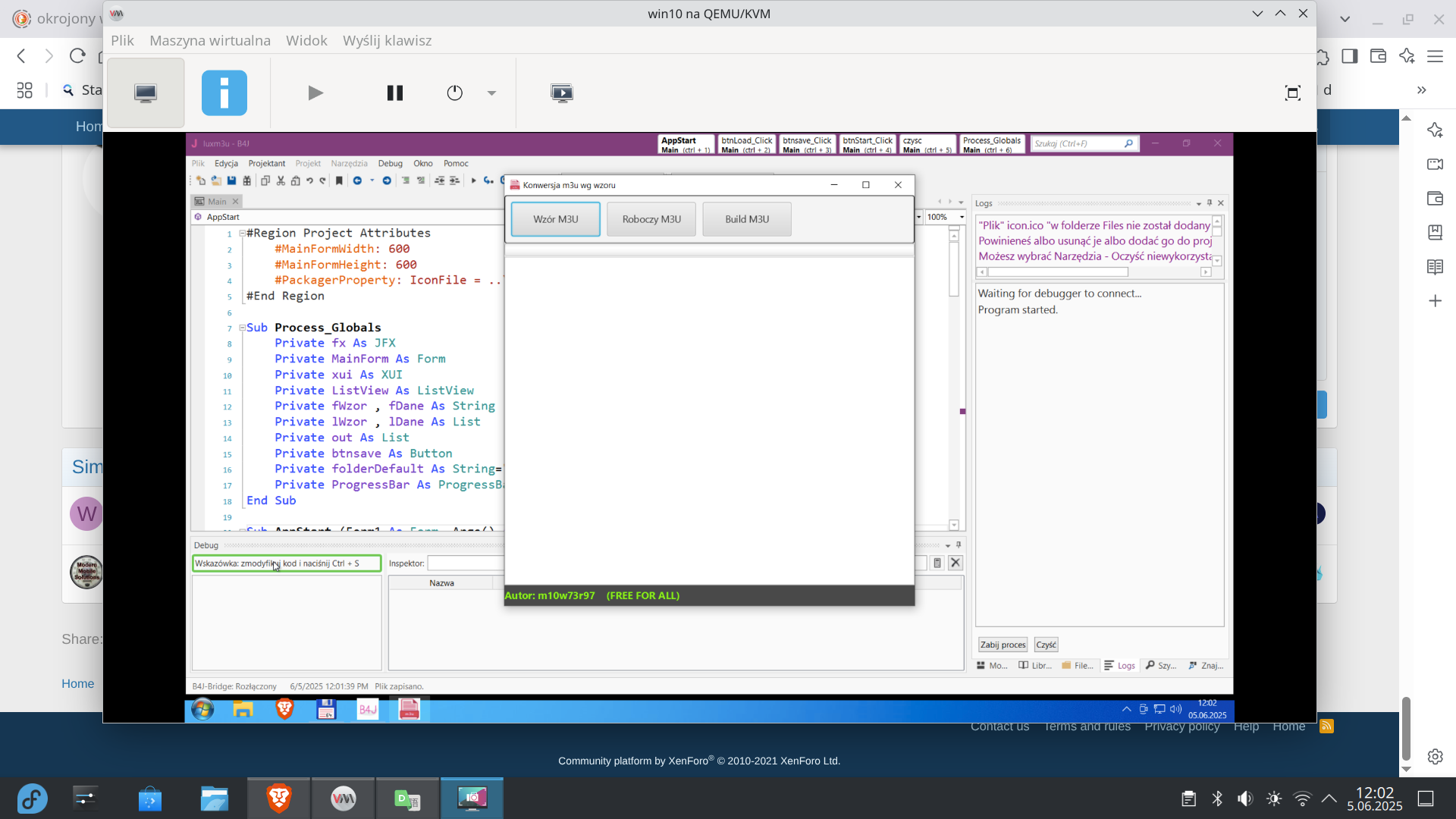The width and height of the screenshot is (1456, 819).
Task: Open the 100% zoom dropdown in code editor
Action: [962, 217]
